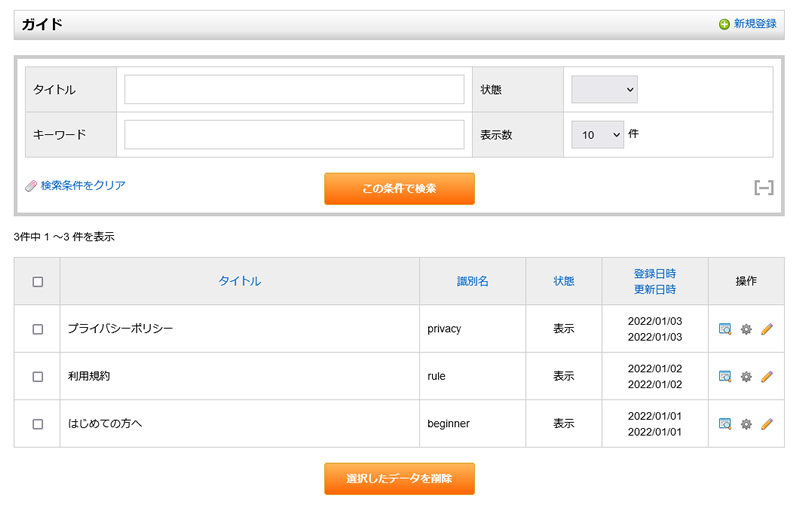Edit はじめての方へ with the pencil icon
The image size is (800, 510).
pyautogui.click(x=767, y=424)
